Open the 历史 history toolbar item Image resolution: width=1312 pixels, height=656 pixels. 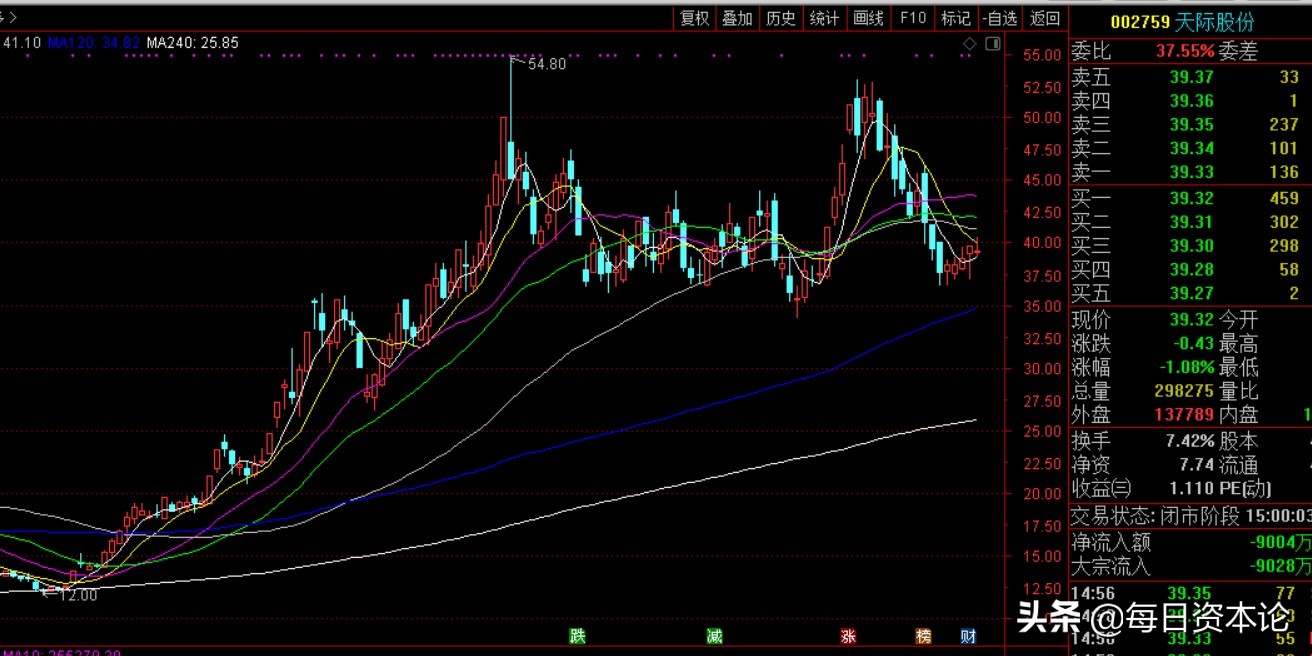point(781,18)
